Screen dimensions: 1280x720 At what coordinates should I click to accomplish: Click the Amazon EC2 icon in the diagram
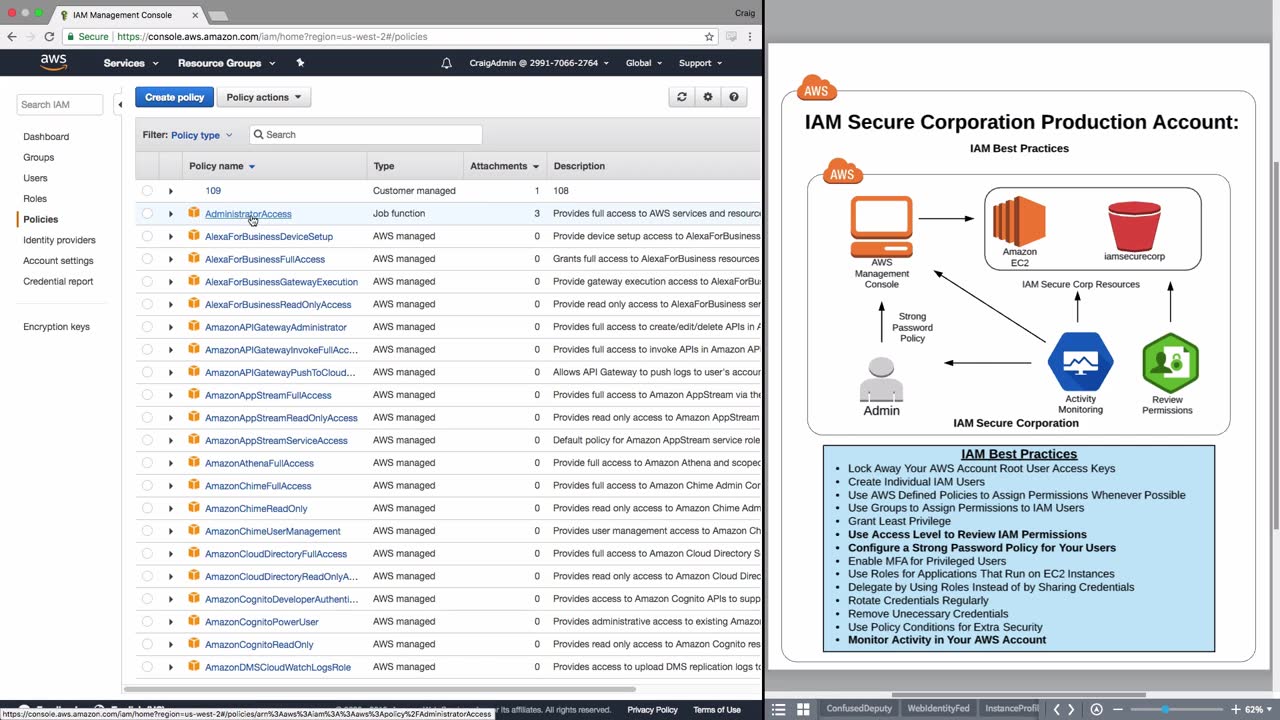pos(1019,221)
